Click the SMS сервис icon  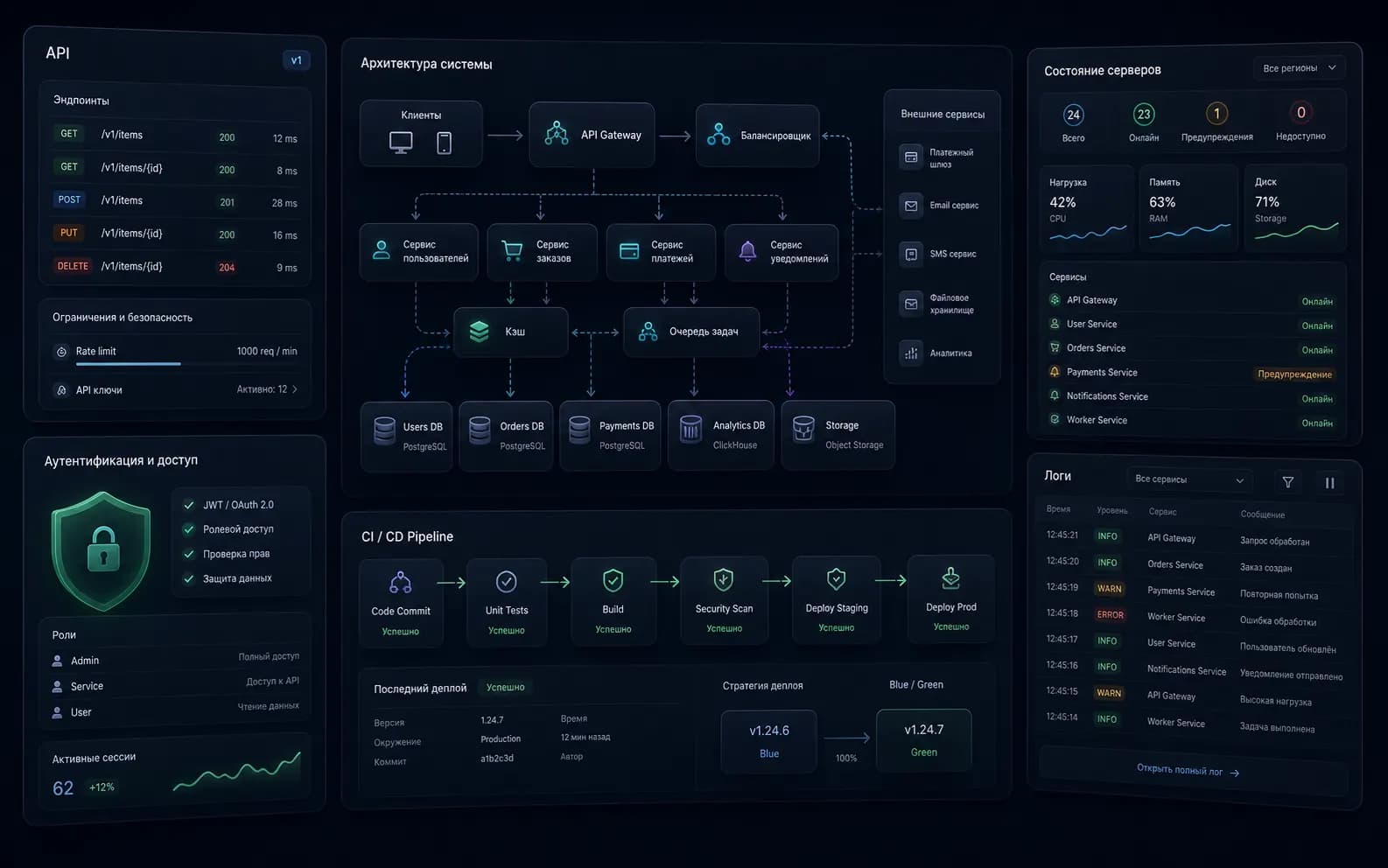(x=911, y=254)
